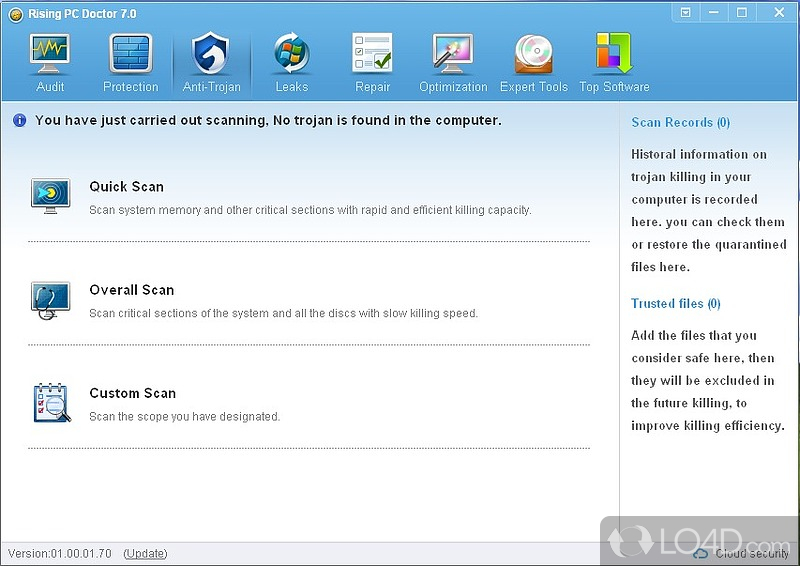Viewport: 800px width, 566px height.
Task: Select the Protection brick wall icon
Action: (x=130, y=61)
